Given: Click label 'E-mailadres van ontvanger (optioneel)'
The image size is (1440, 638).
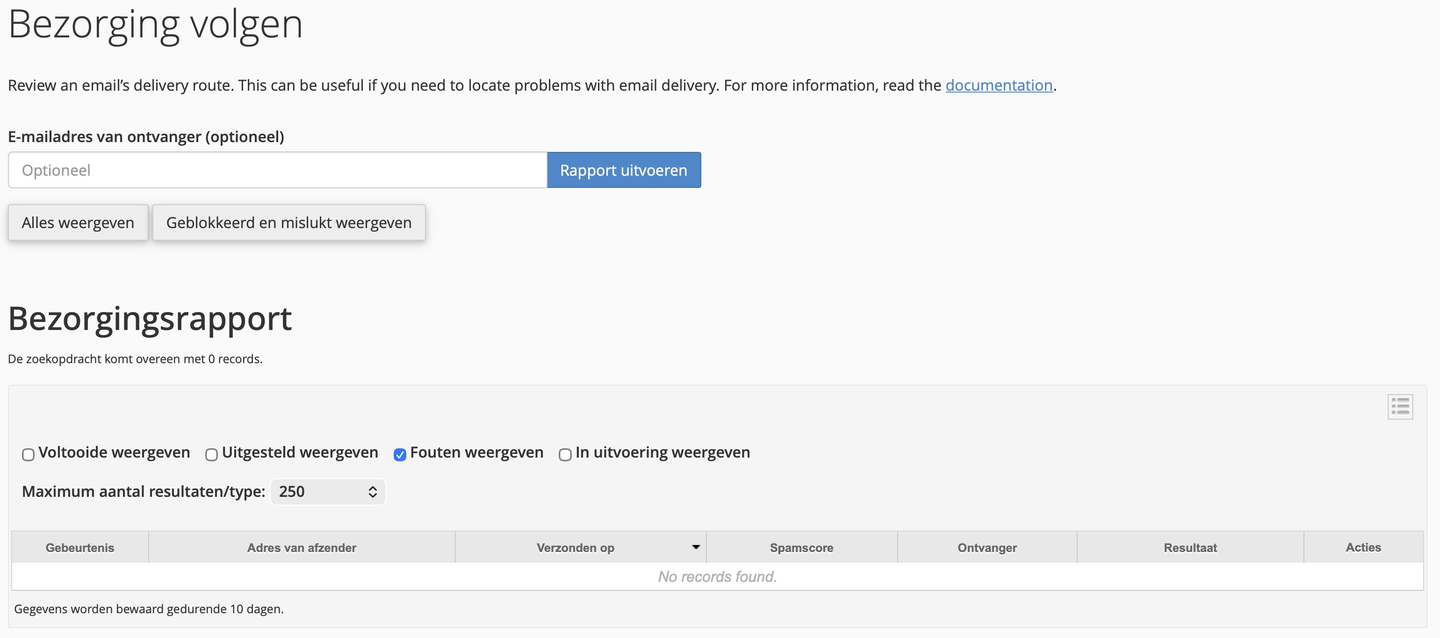Looking at the screenshot, I should click(x=146, y=137).
